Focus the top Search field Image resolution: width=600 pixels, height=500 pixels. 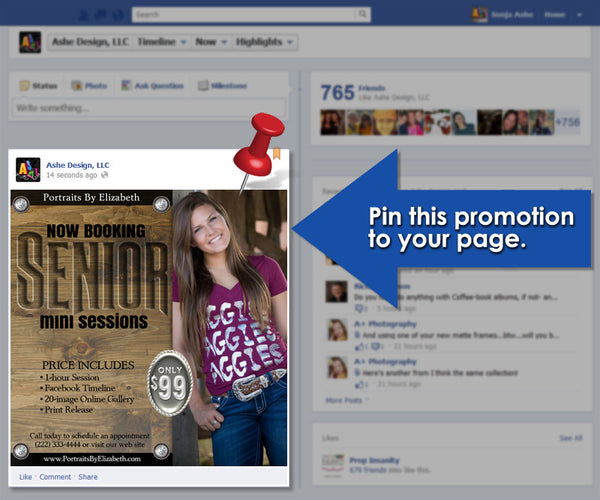tap(244, 15)
